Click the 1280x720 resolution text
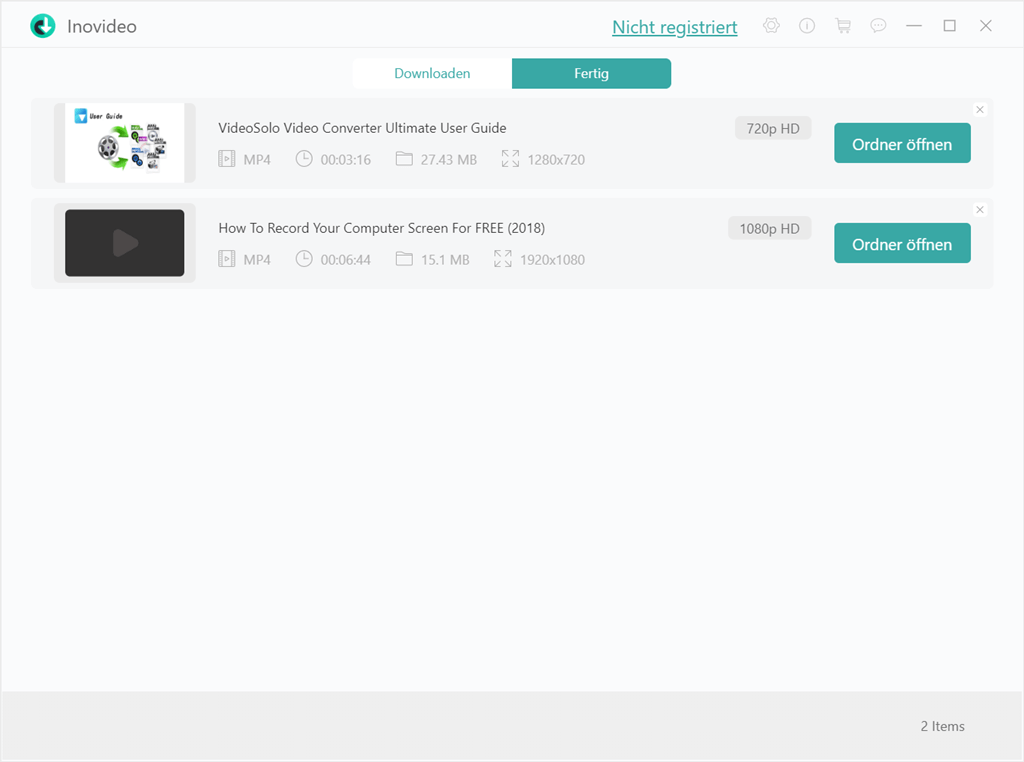This screenshot has width=1024, height=762. (556, 159)
